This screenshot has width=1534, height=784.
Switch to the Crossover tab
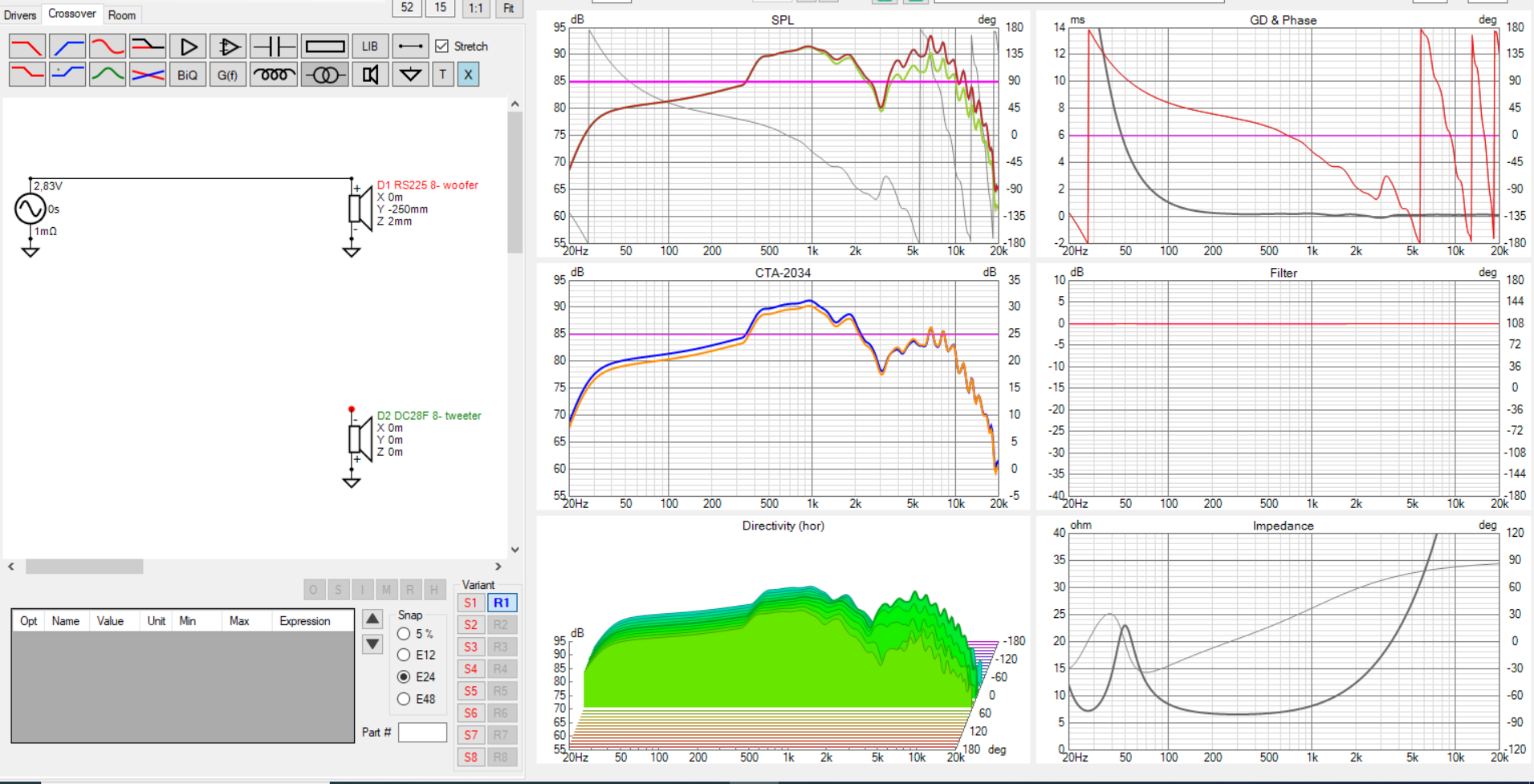coord(72,14)
